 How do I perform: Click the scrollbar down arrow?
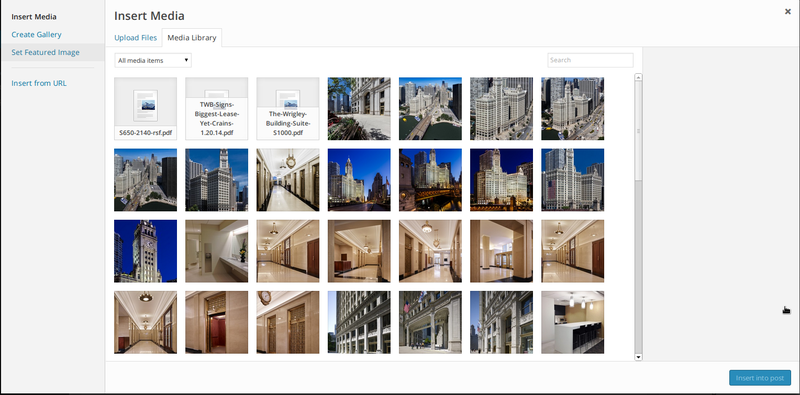(x=638, y=357)
